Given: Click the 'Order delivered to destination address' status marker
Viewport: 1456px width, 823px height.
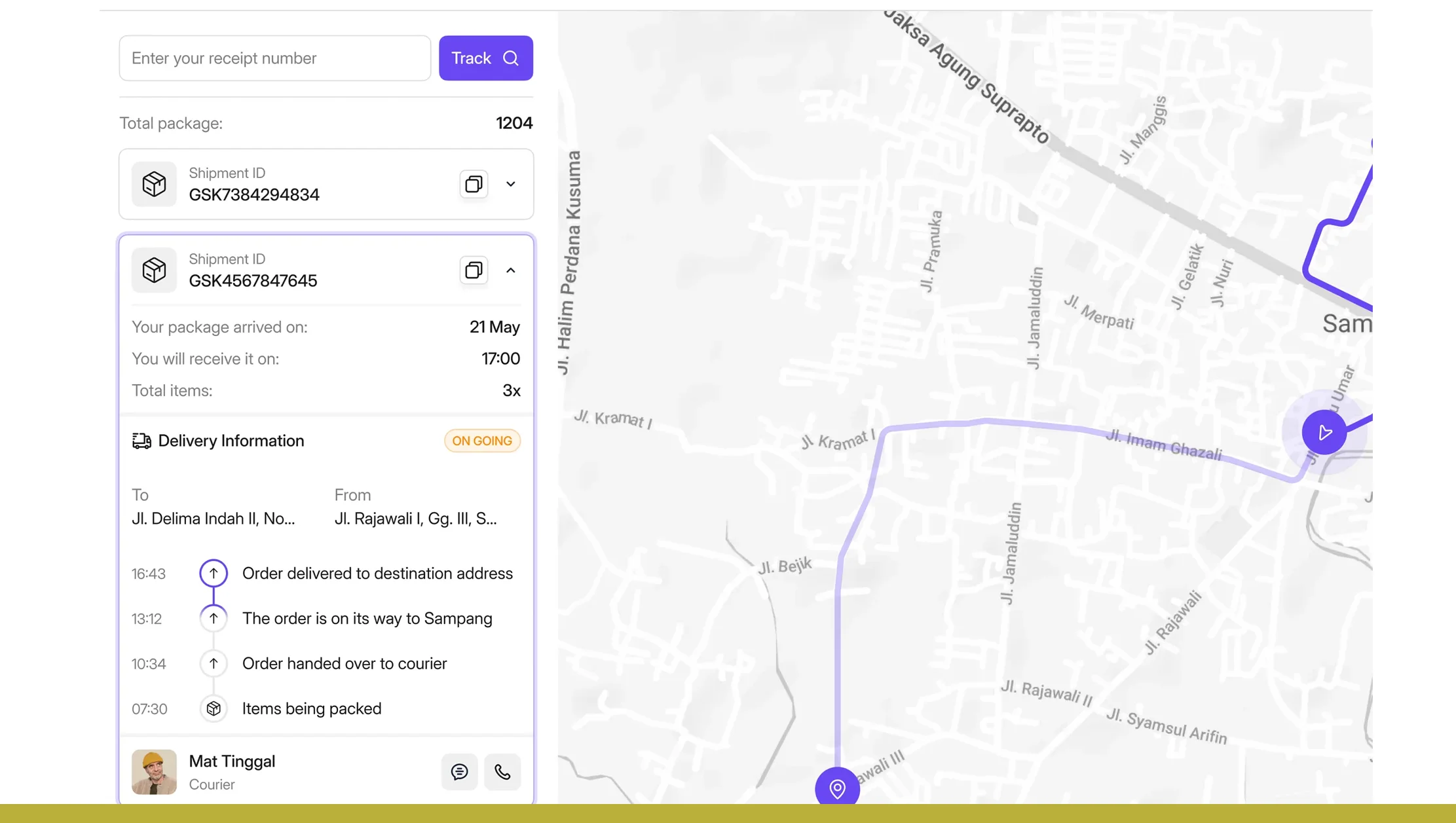Looking at the screenshot, I should 213,572.
